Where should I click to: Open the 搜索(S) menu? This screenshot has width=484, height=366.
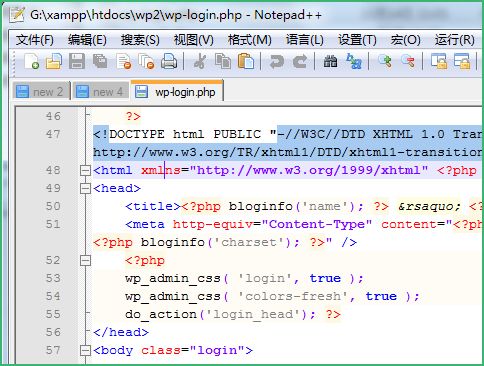140,40
